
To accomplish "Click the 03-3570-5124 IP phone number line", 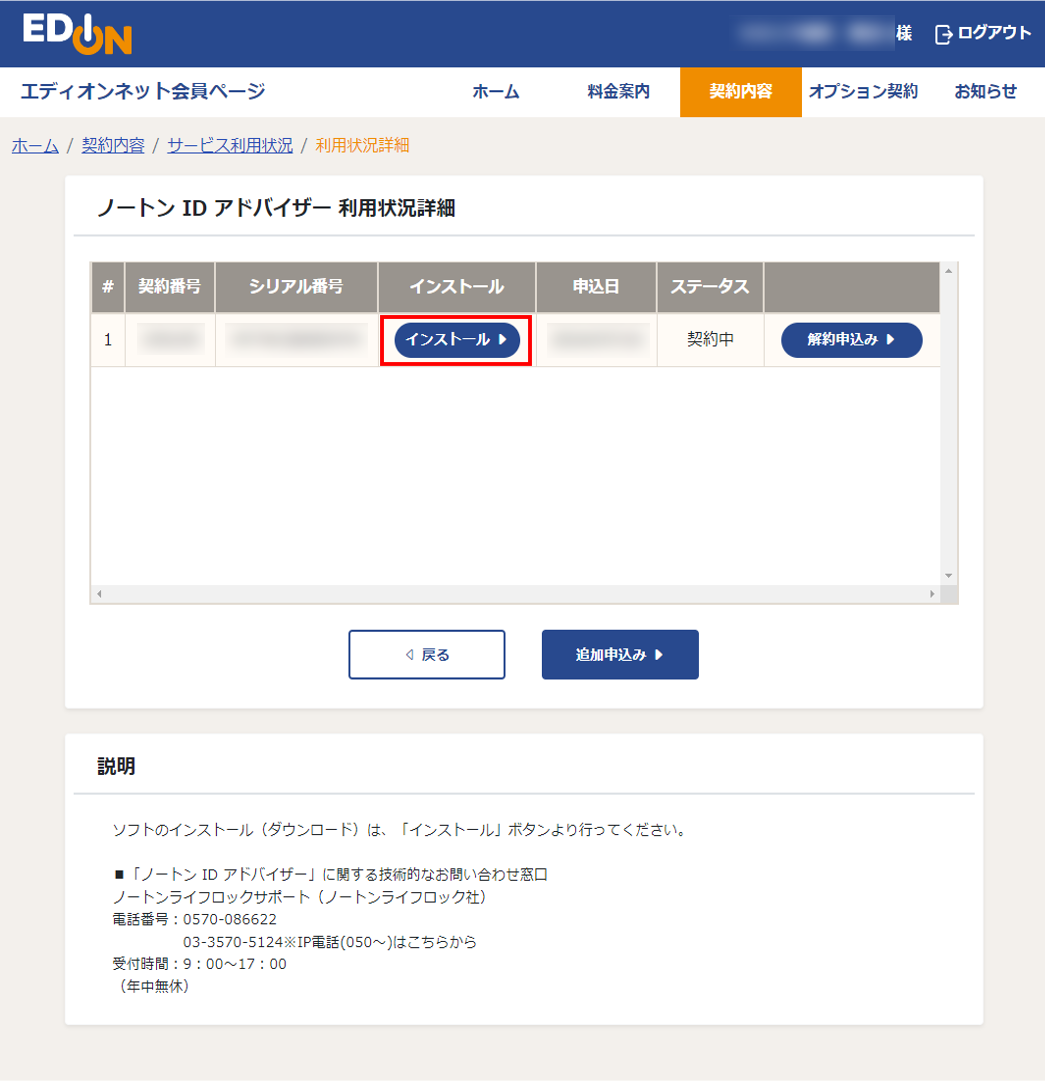I will tap(329, 942).
